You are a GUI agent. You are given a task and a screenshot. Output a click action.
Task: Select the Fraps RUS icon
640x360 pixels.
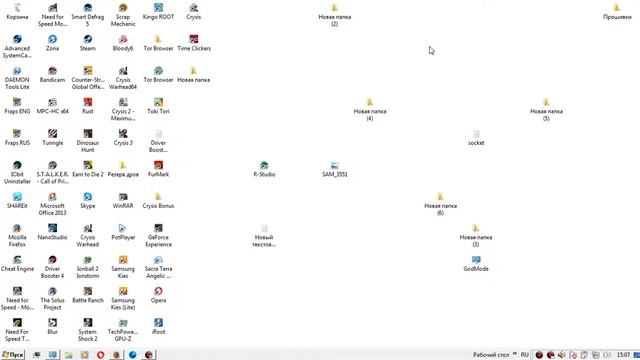(x=17, y=138)
